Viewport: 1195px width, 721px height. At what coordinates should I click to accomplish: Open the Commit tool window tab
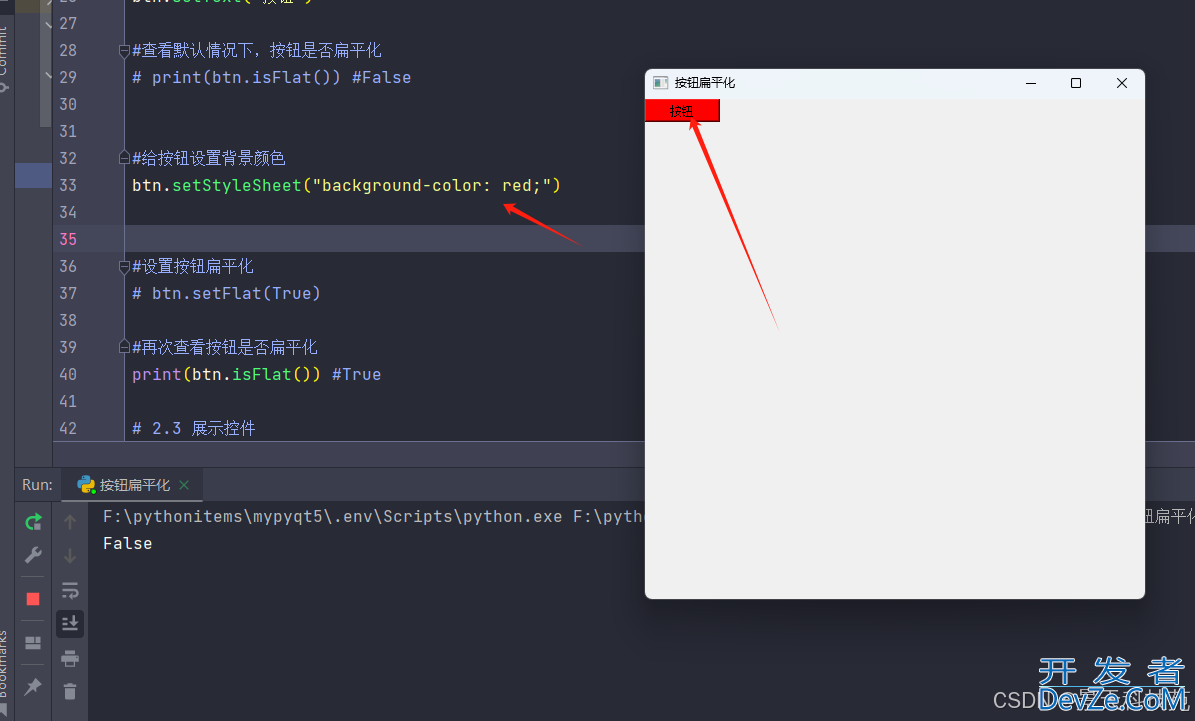click(5, 57)
